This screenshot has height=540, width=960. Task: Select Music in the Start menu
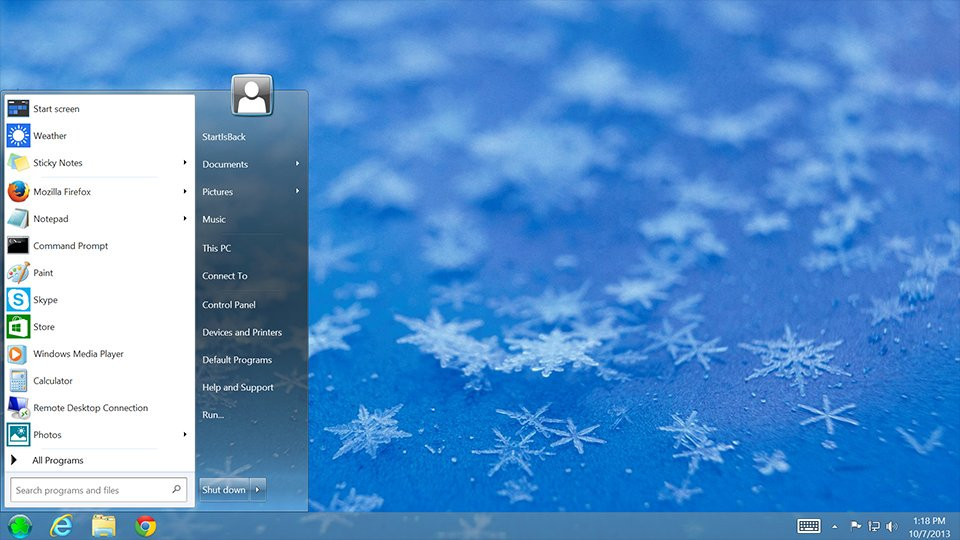(x=214, y=219)
